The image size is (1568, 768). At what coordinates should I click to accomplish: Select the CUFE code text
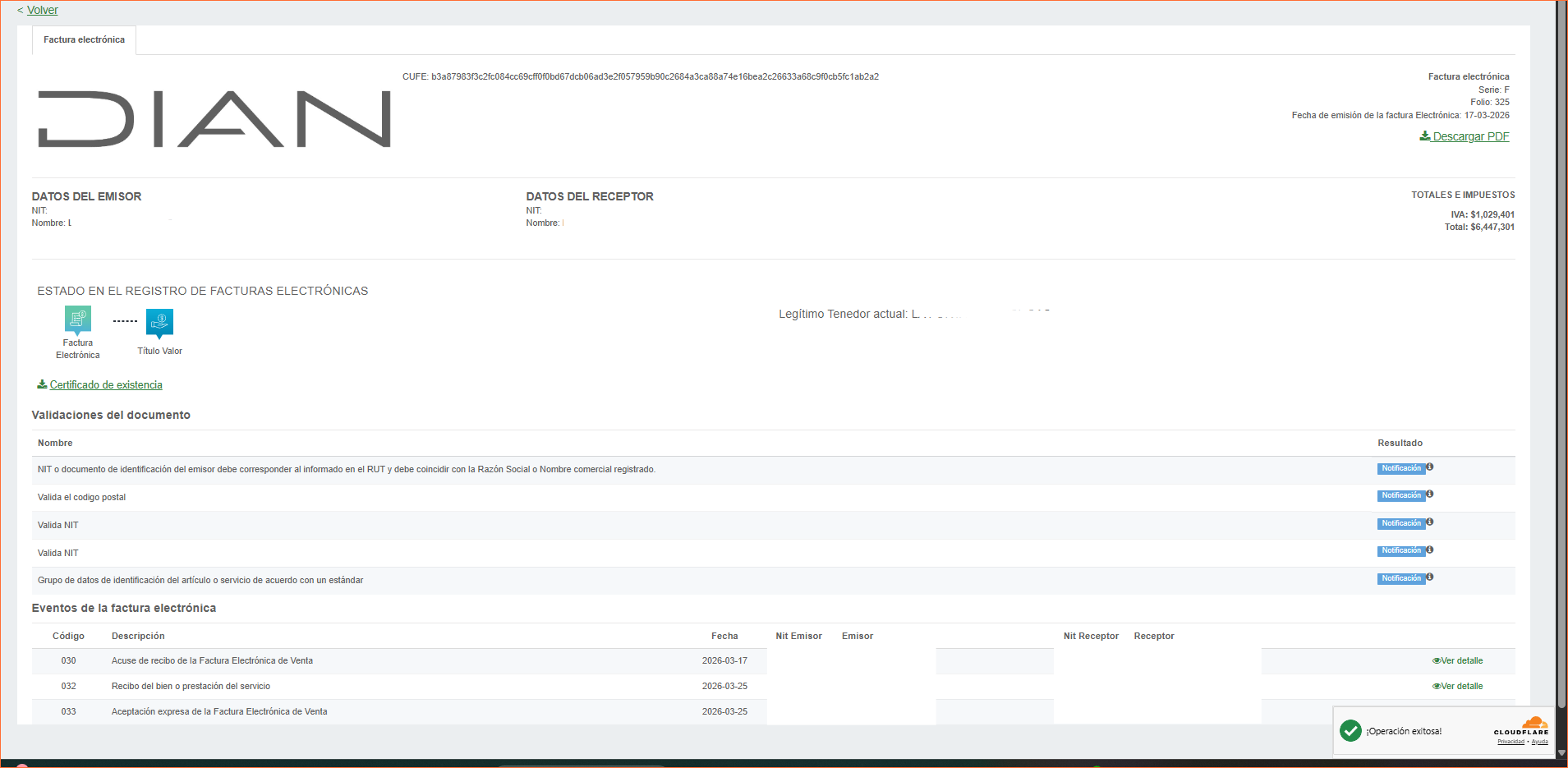click(641, 76)
